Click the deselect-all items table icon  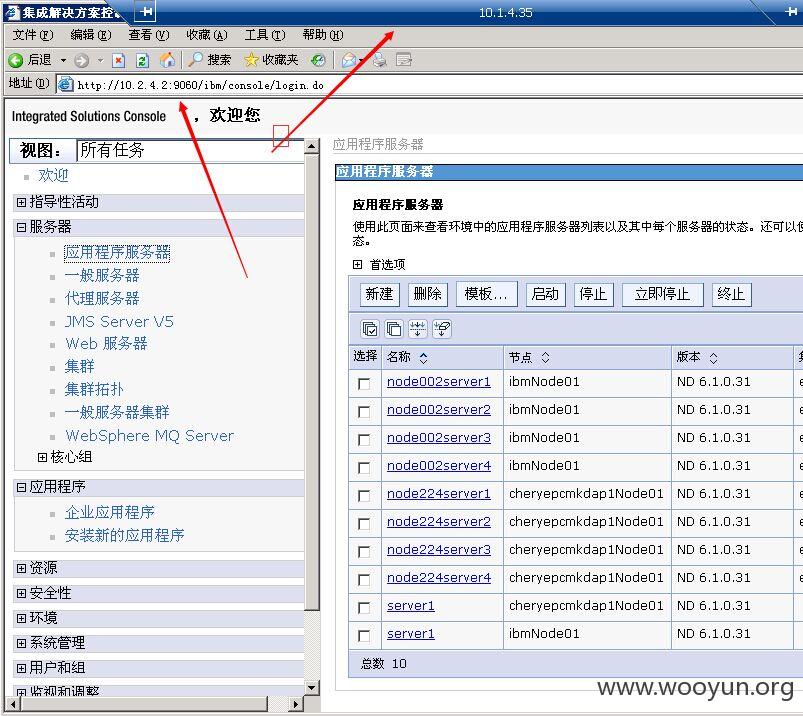point(394,329)
